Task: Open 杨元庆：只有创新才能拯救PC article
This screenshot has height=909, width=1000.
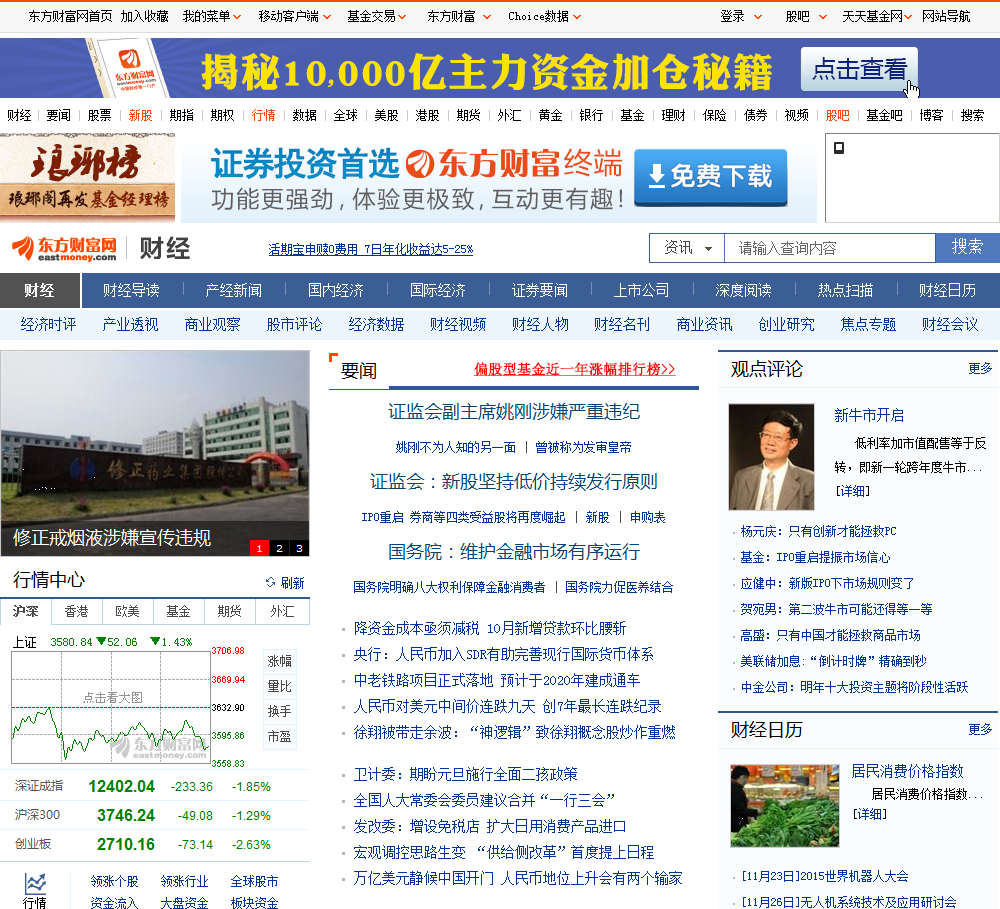Action: pos(818,531)
